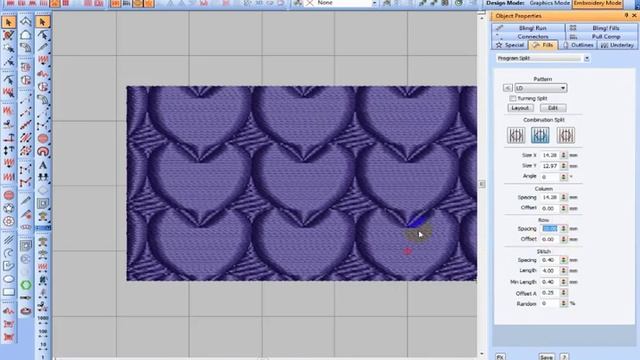Click the target concentric circle icon
The width and height of the screenshot is (640, 360).
pos(9,222)
